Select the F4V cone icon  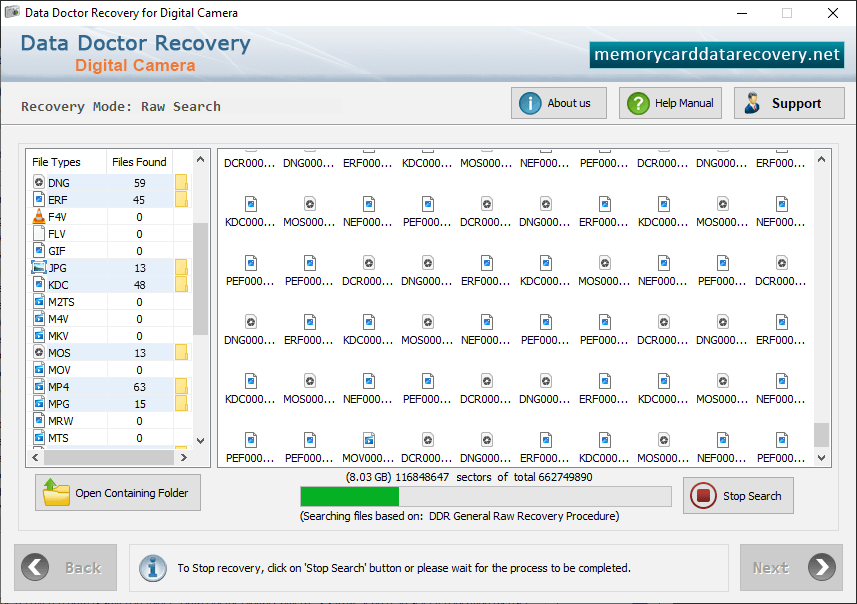[x=39, y=216]
